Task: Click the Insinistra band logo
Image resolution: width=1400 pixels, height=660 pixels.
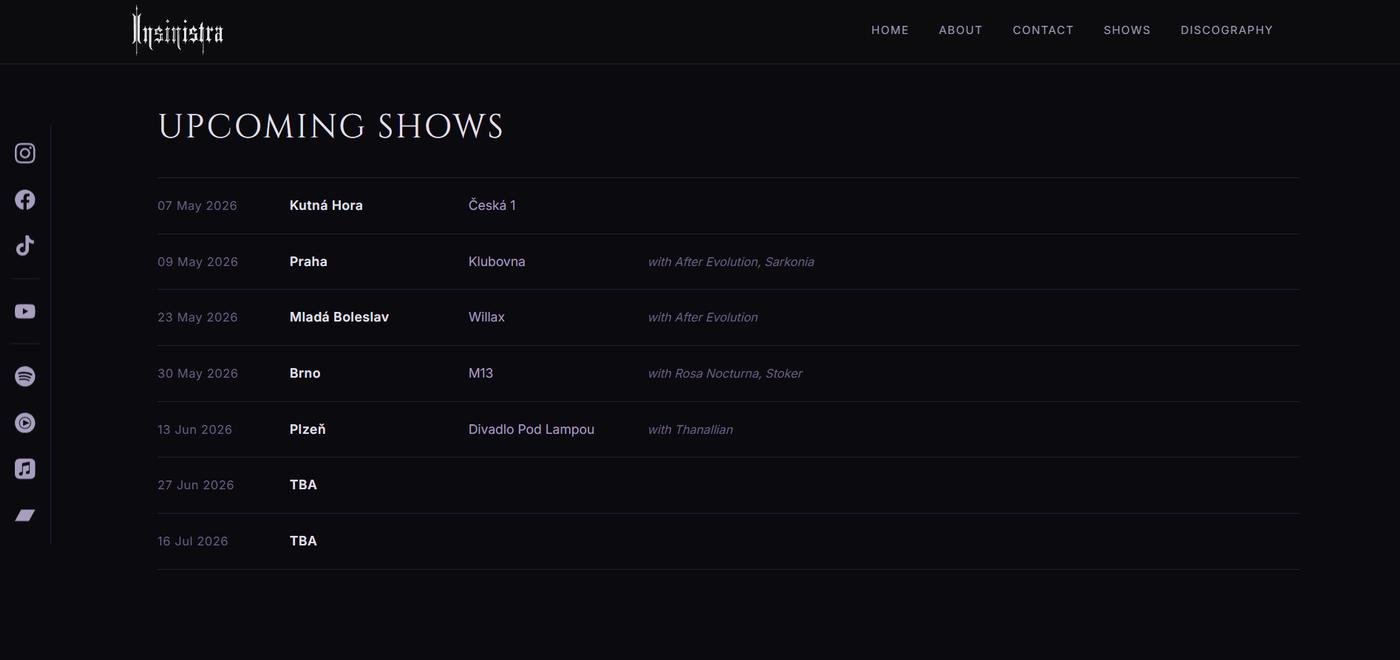Action: coord(178,31)
